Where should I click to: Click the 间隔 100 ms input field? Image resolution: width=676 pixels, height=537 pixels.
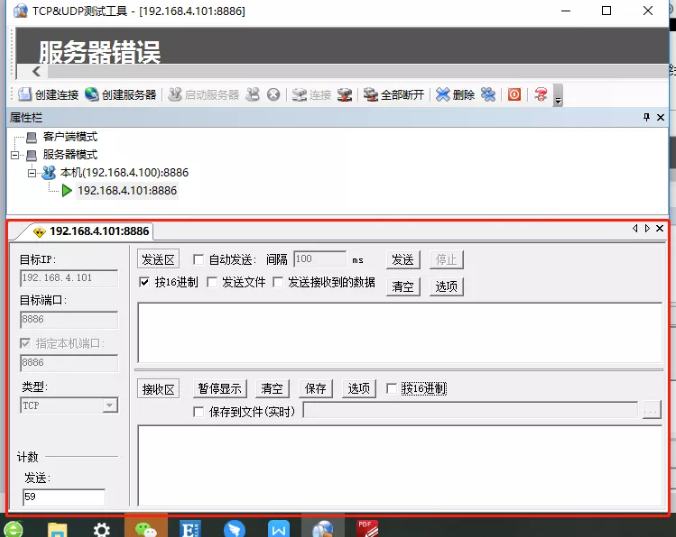[319, 259]
